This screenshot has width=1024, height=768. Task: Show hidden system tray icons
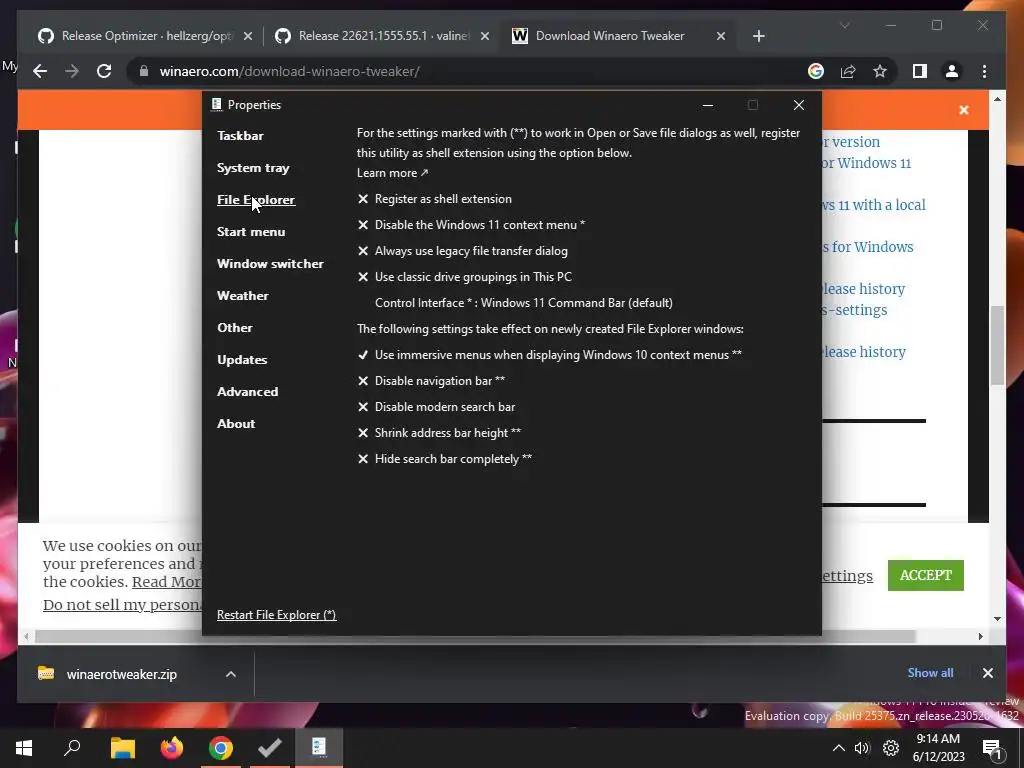(x=839, y=748)
